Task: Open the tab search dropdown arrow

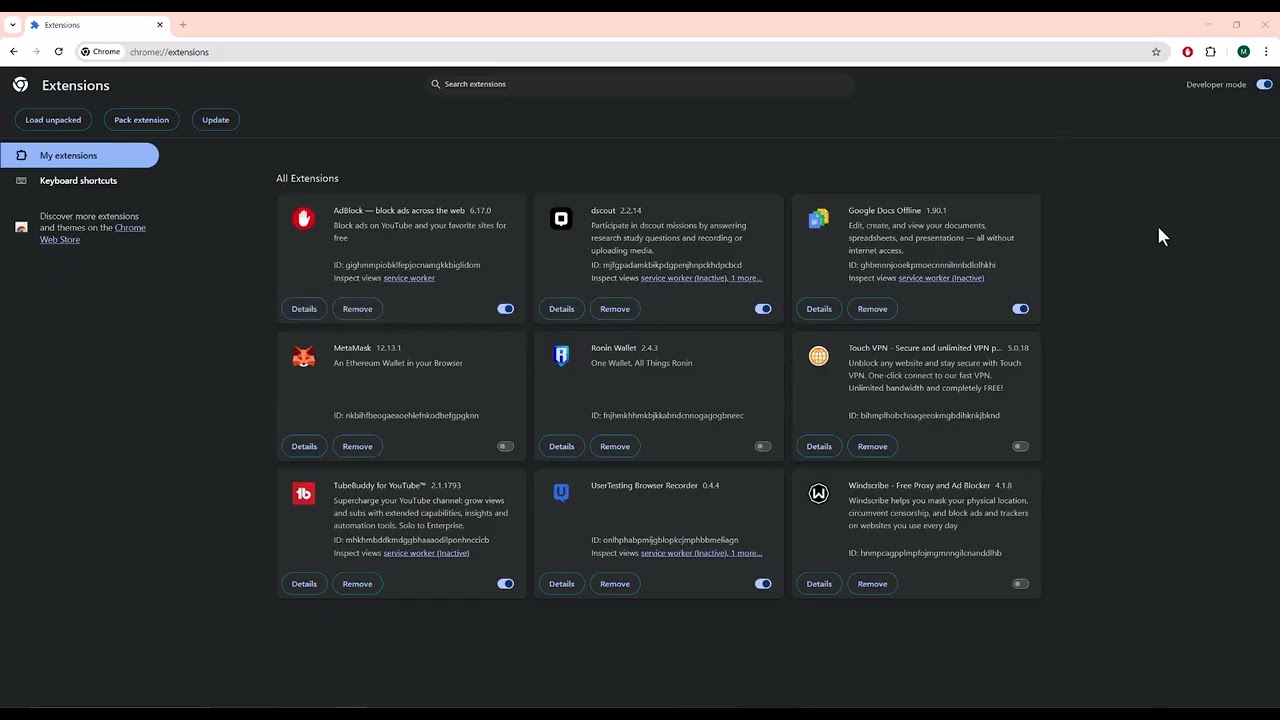Action: [x=13, y=25]
